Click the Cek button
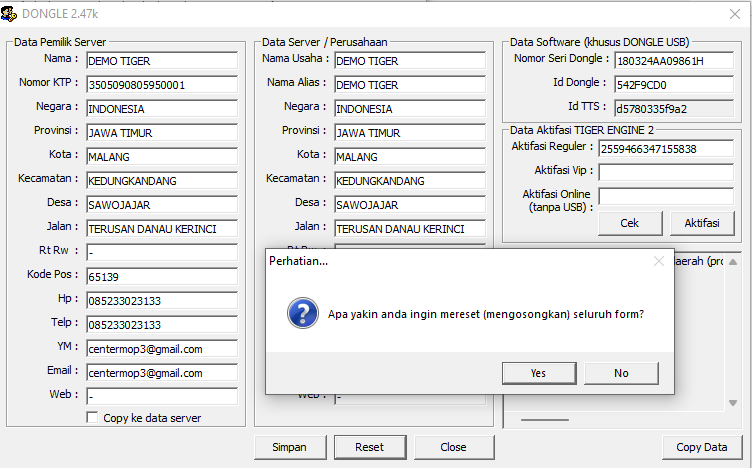This screenshot has height=468, width=752. [629, 223]
